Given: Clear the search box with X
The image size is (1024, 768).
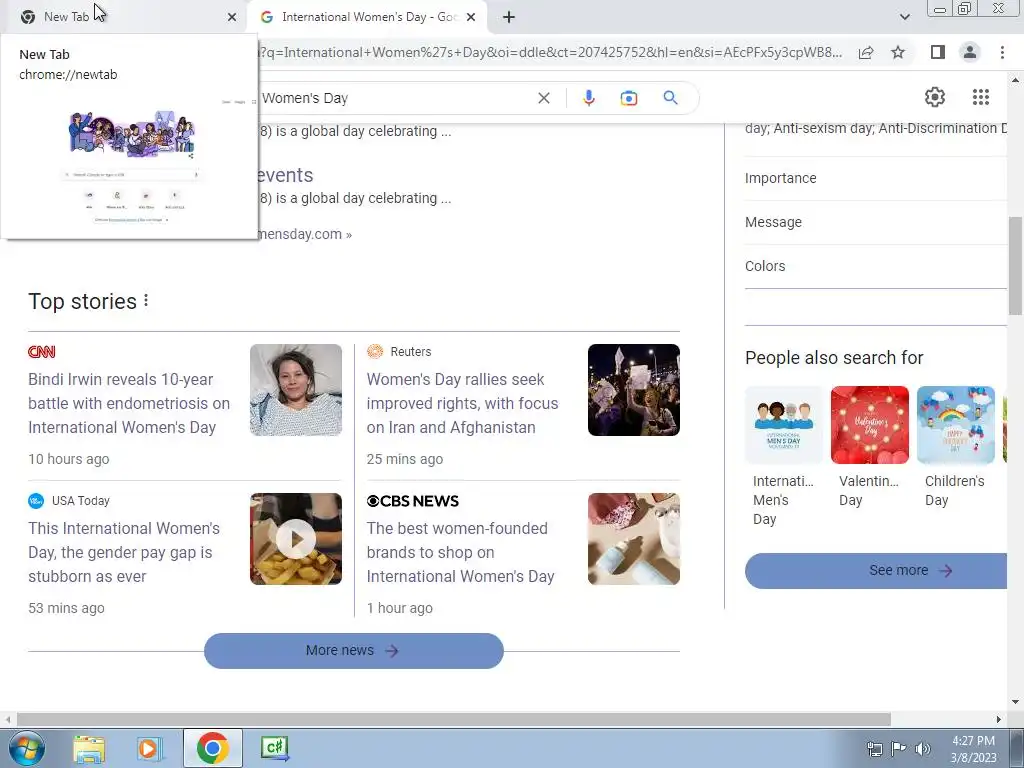Looking at the screenshot, I should pos(543,98).
